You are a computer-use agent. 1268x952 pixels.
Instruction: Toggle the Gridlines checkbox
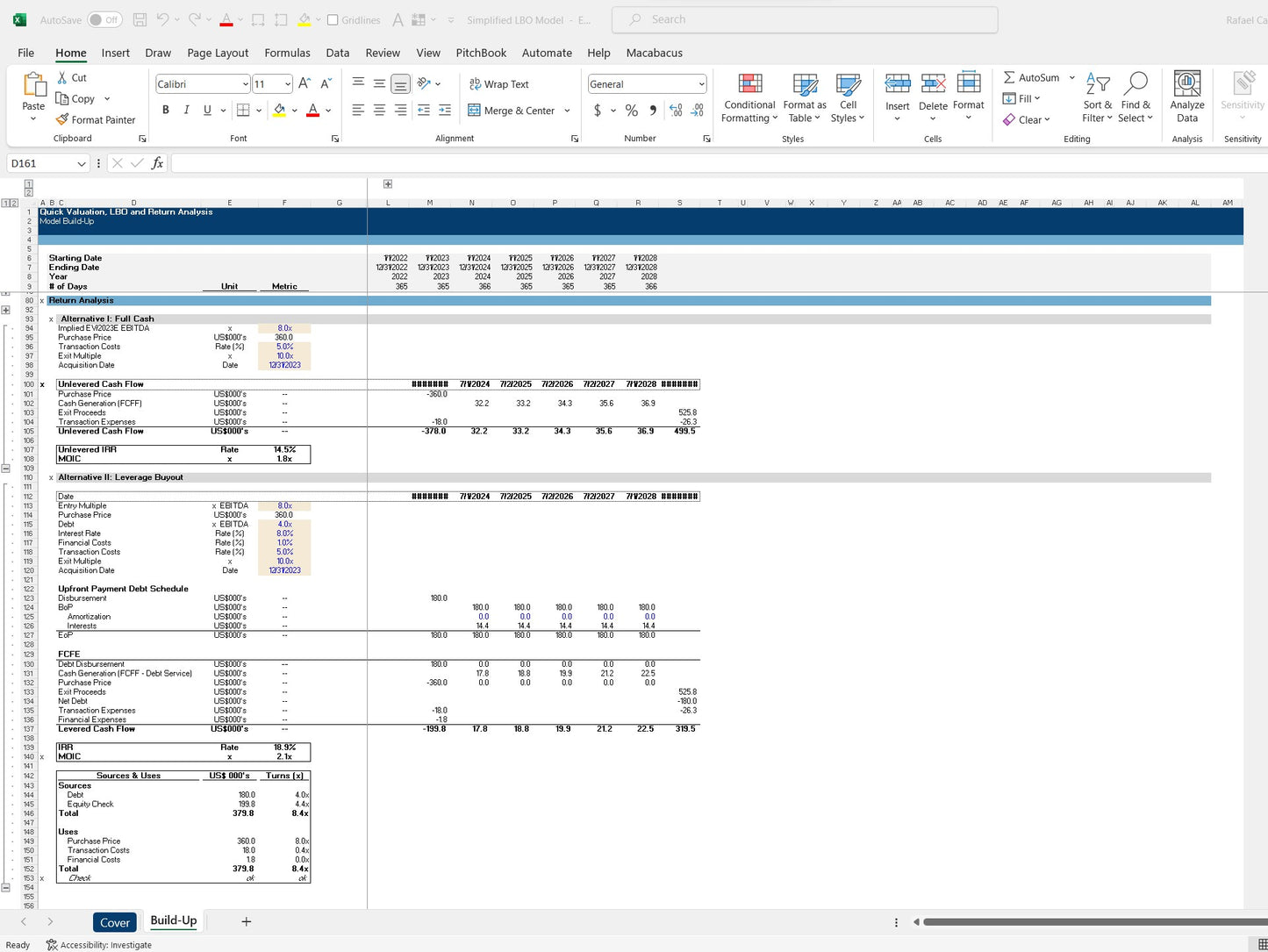(333, 19)
